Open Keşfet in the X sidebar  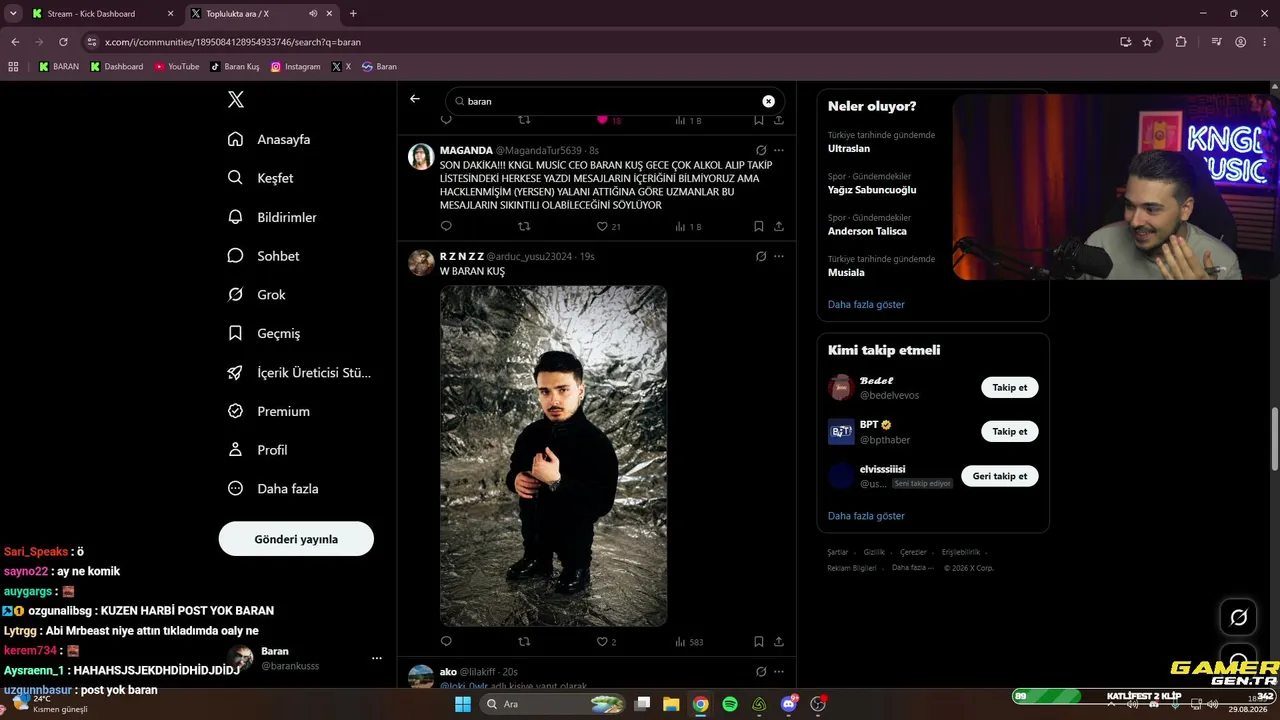point(261,178)
